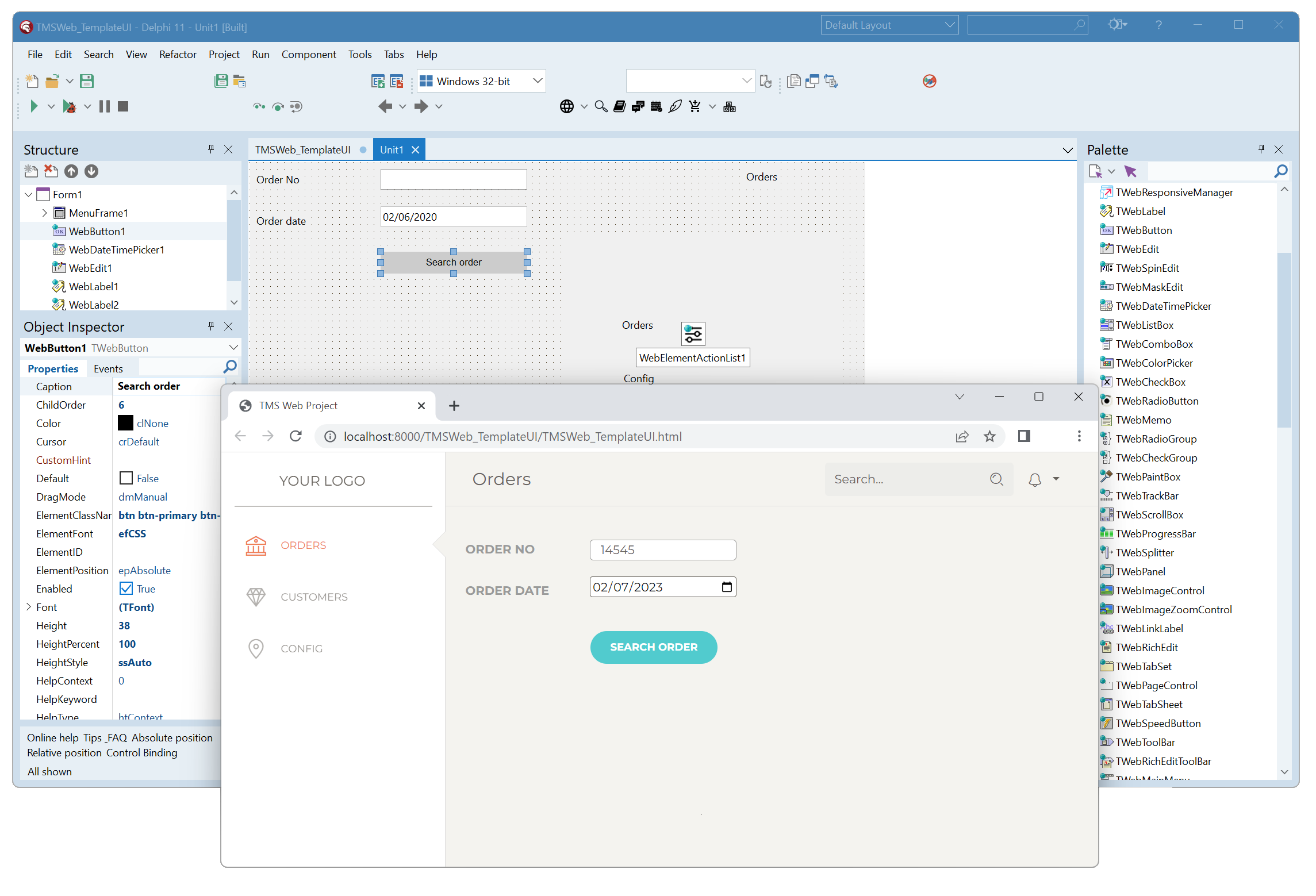Click the black Color property swatch

pos(125,423)
